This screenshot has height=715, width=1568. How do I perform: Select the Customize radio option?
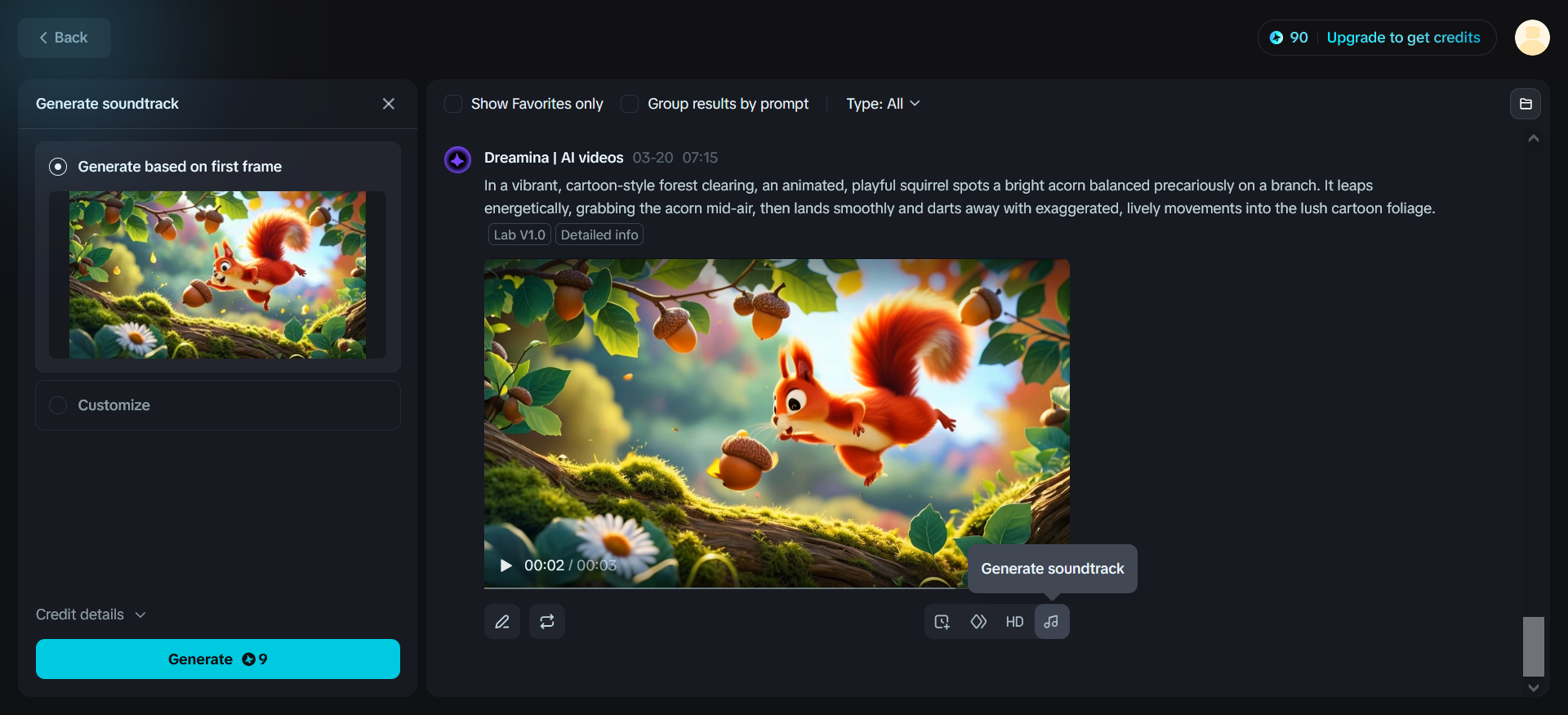[x=58, y=405]
